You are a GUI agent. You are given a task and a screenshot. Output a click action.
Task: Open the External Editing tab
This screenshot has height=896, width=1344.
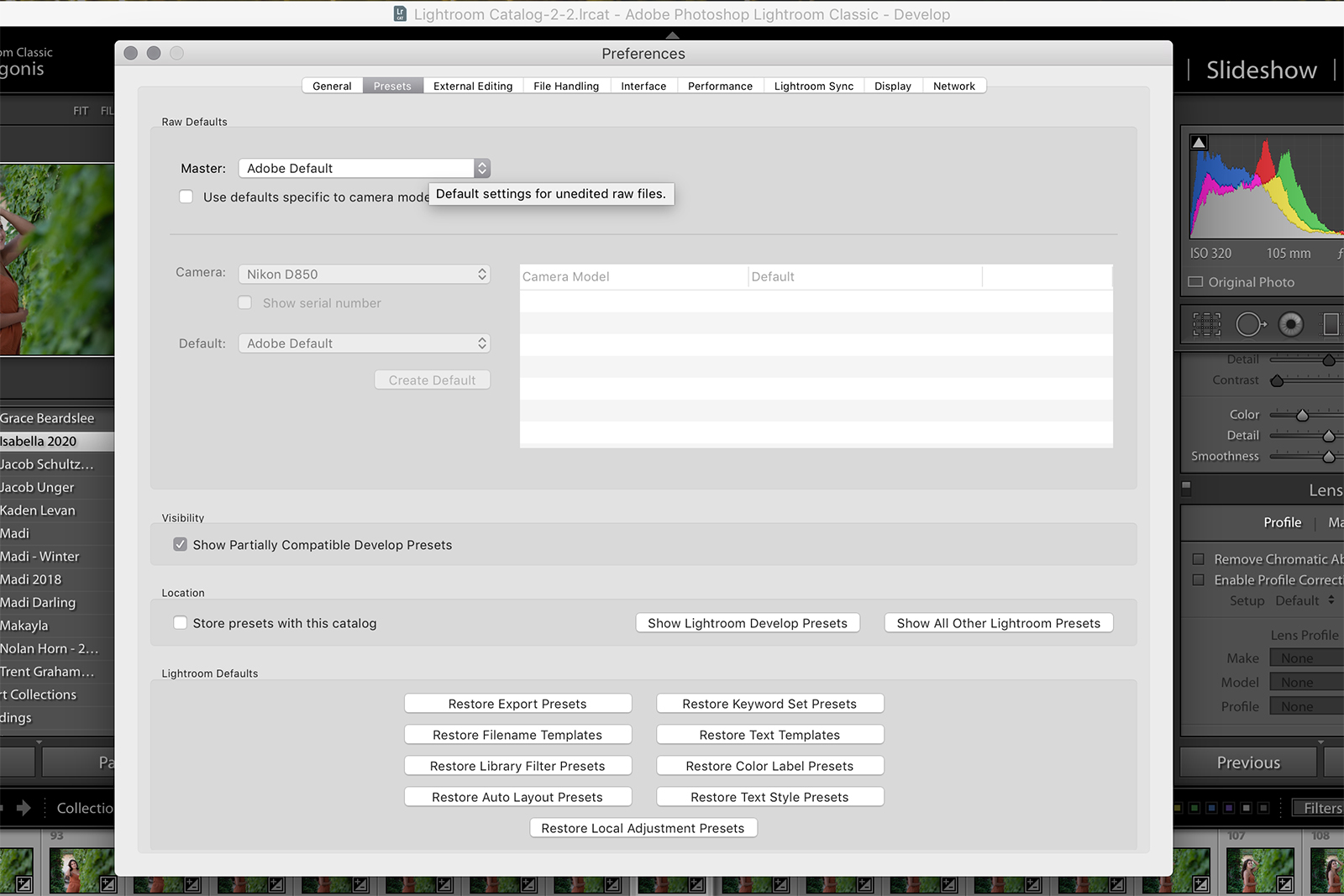tap(473, 86)
